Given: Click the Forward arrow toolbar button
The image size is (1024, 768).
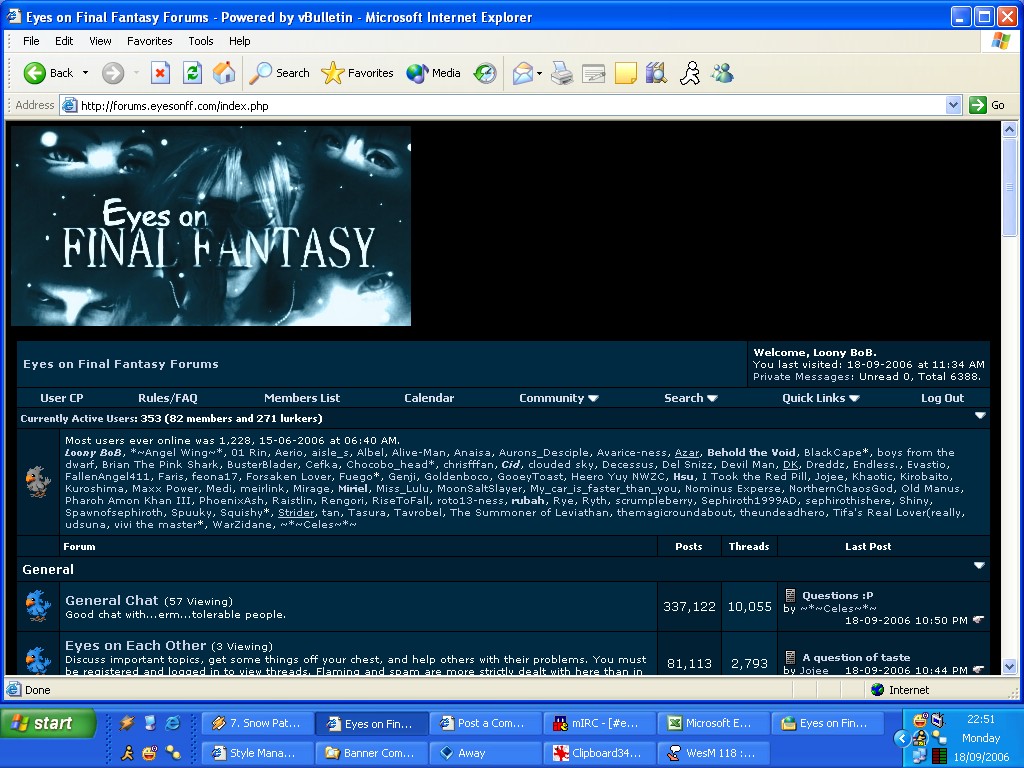Looking at the screenshot, I should click(113, 72).
